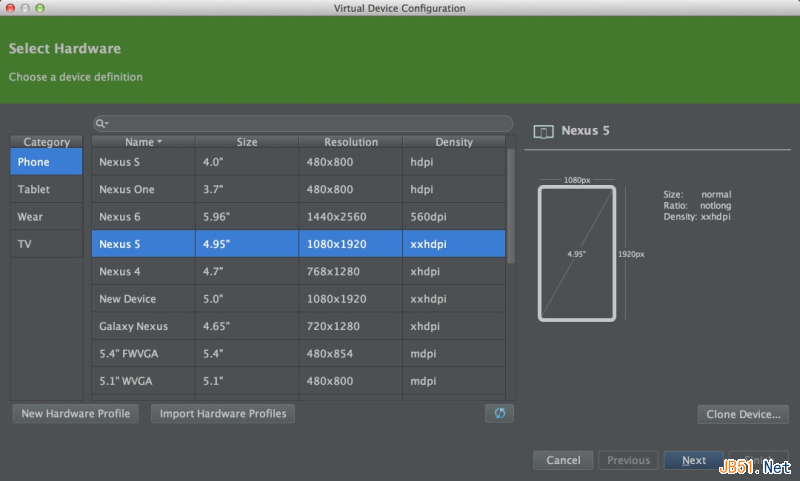
Task: Switch to the Wear category
Action: (47, 216)
